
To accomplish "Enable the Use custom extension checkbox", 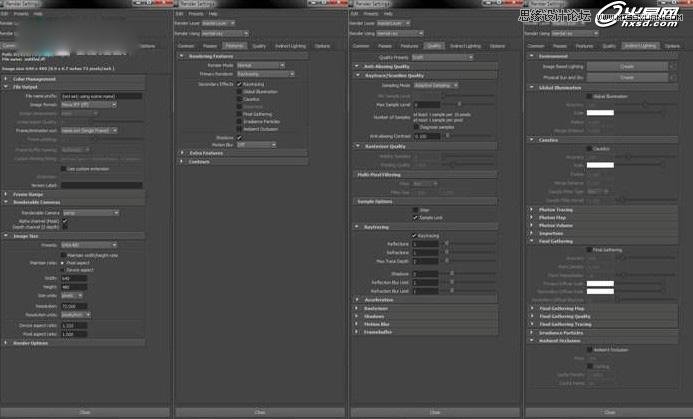I will (x=64, y=169).
